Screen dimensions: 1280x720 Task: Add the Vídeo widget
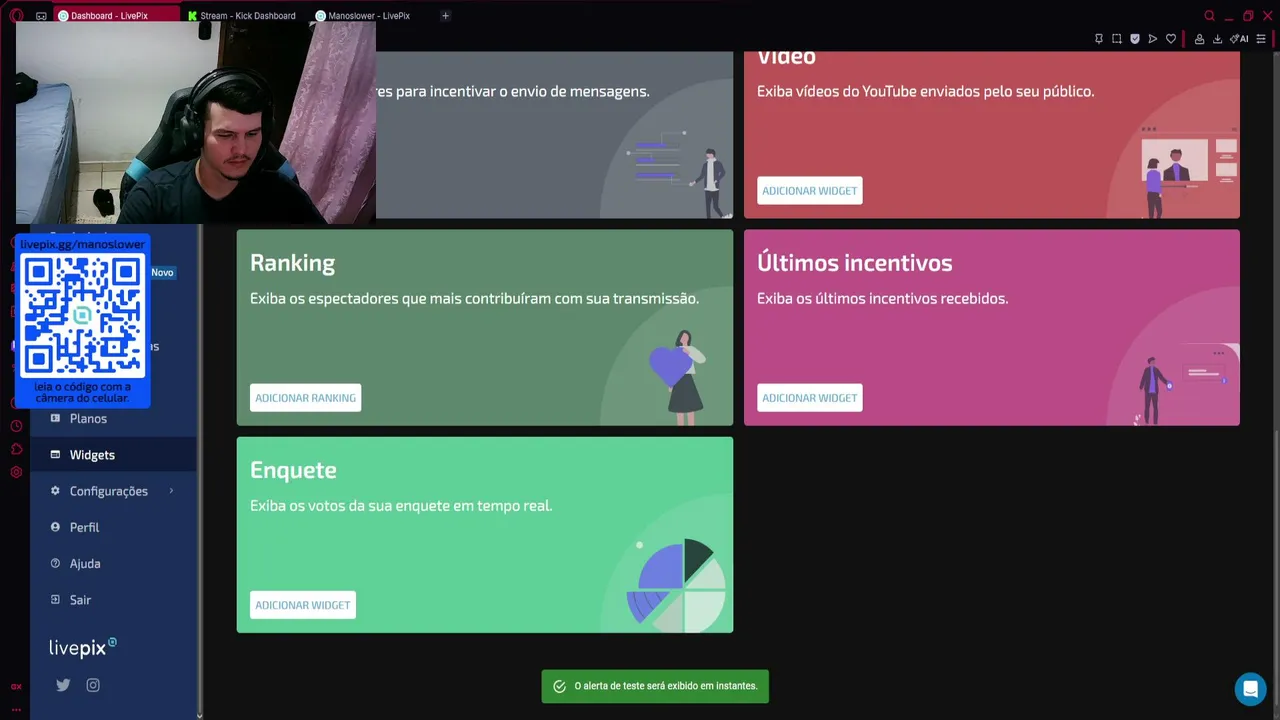[x=810, y=191]
